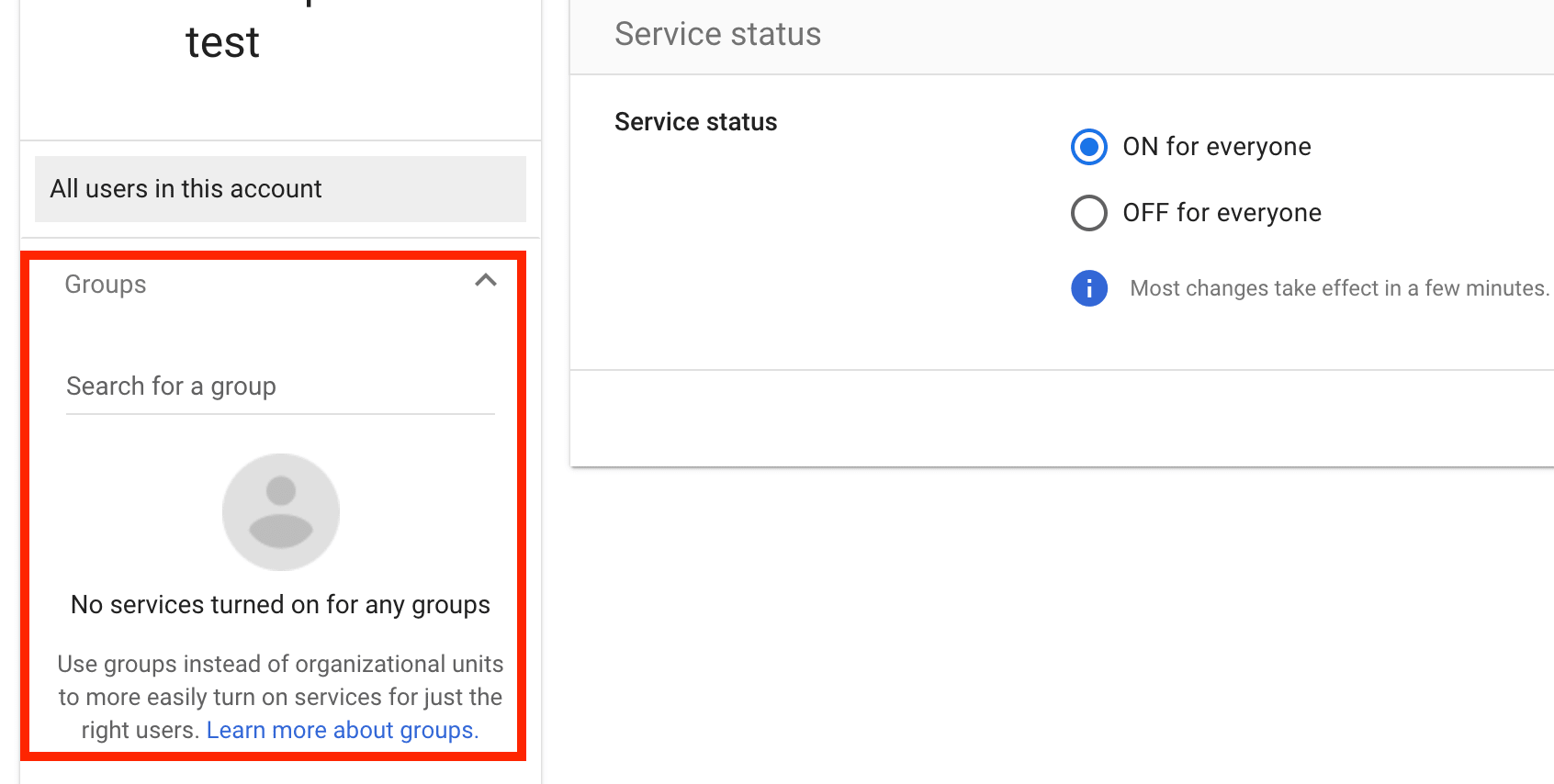The width and height of the screenshot is (1554, 784).
Task: Click the underline of the group search field
Action: 279,413
